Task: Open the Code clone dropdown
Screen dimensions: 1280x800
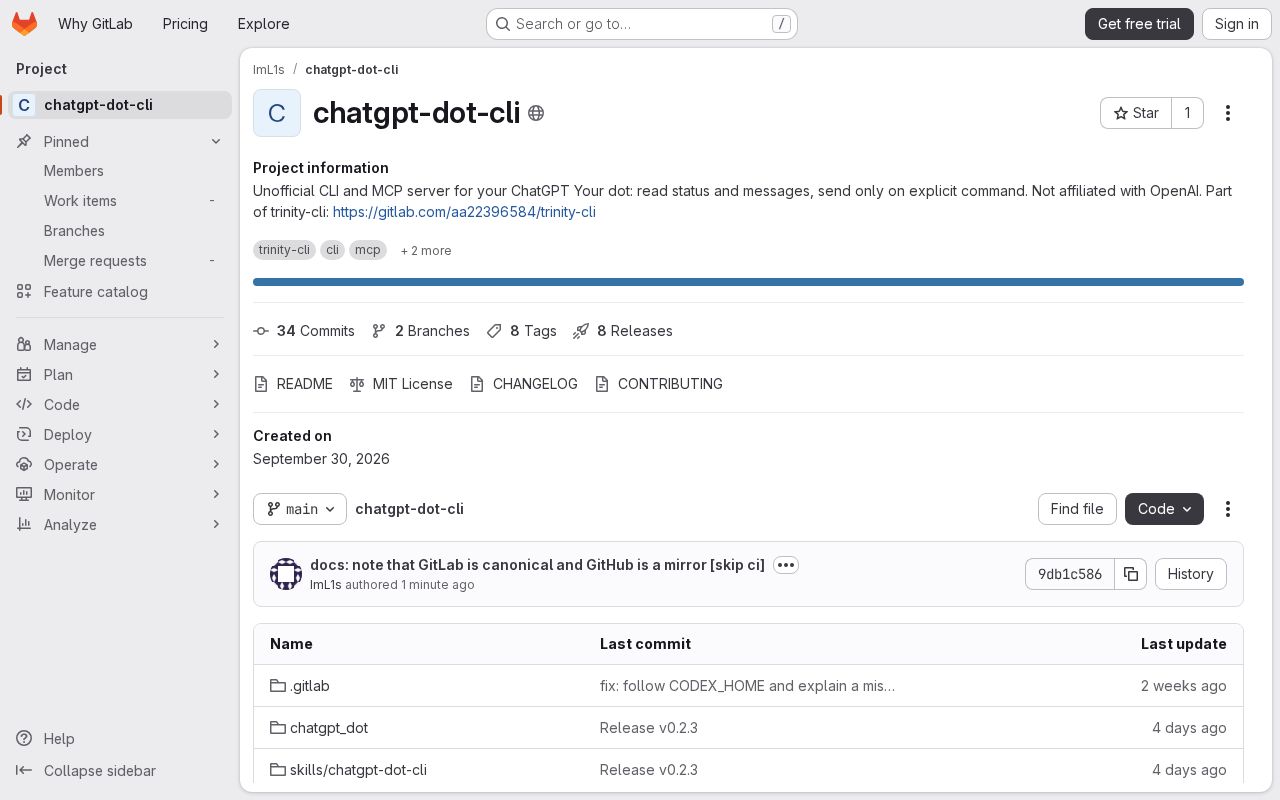Action: tap(1164, 509)
